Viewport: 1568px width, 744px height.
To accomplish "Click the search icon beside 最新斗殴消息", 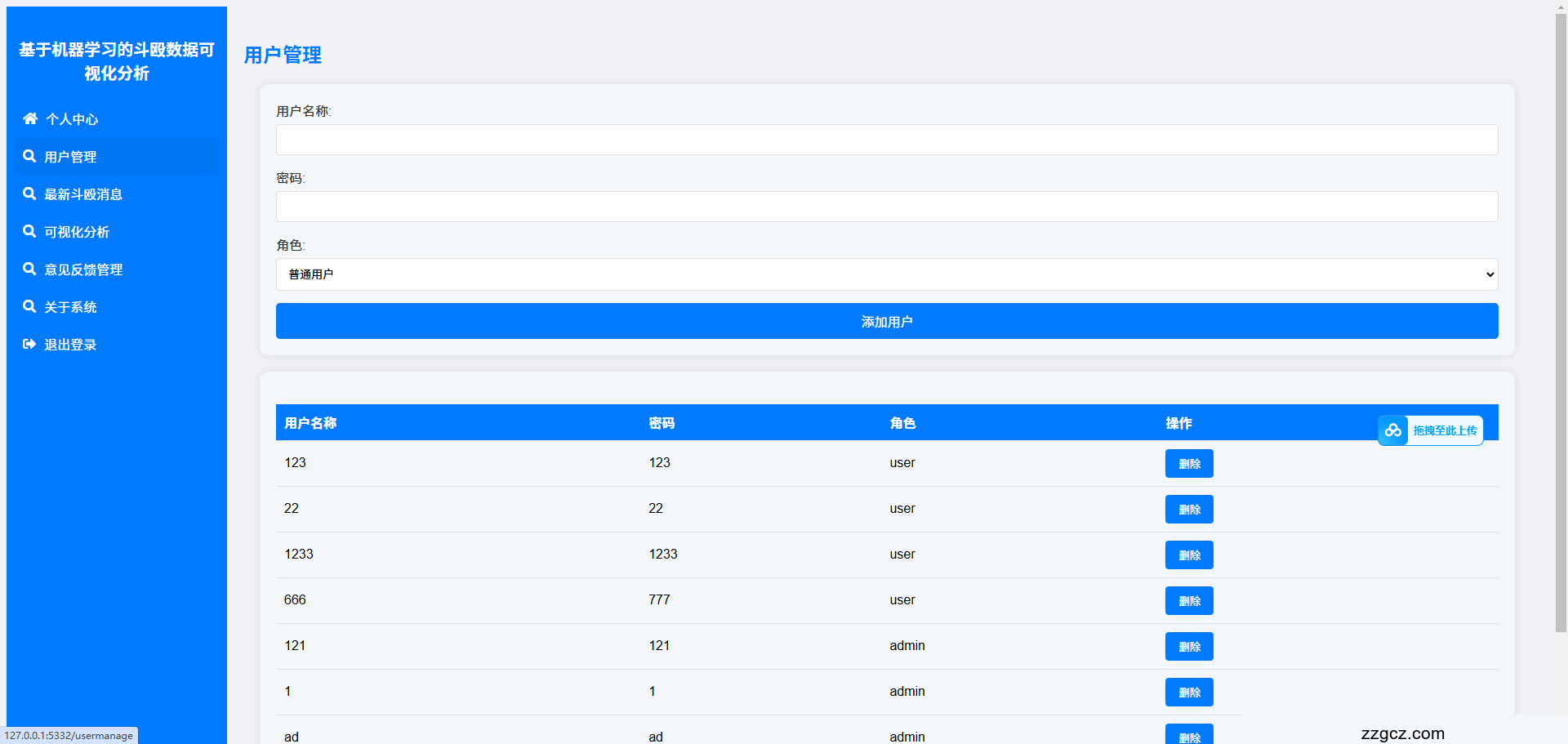I will [29, 194].
